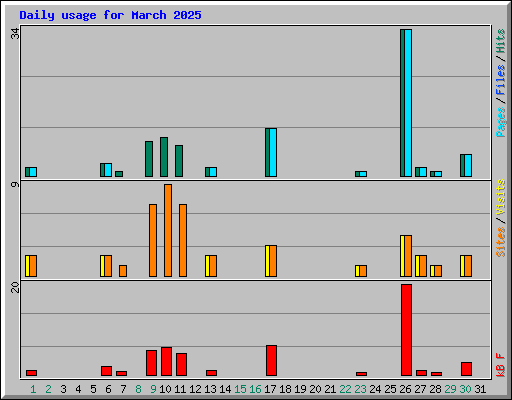This screenshot has width=512, height=400.
Task: Click the tall cyan hits bar for day 26
Action: point(408,103)
